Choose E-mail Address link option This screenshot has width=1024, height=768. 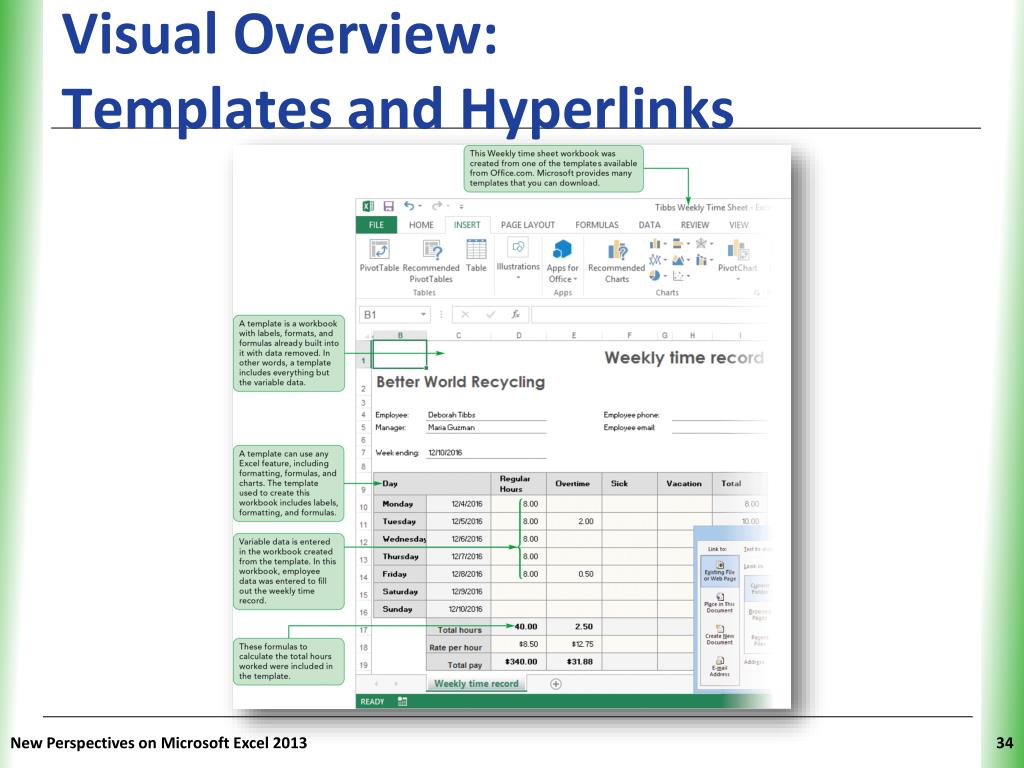720,666
